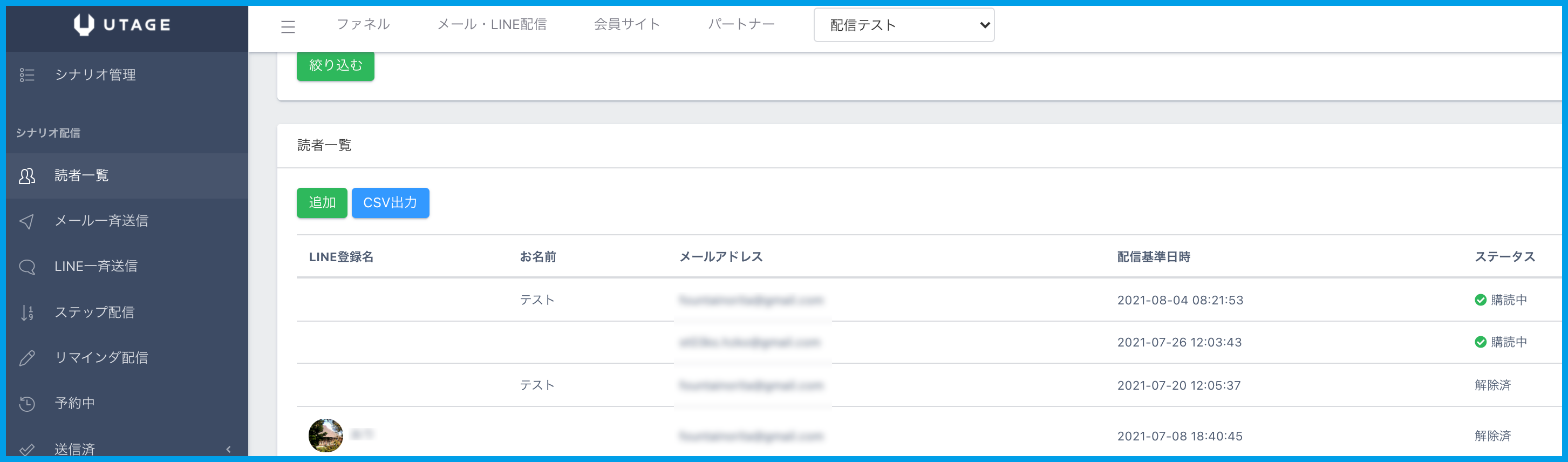Open the 配信テスト scenario dropdown

(x=903, y=25)
